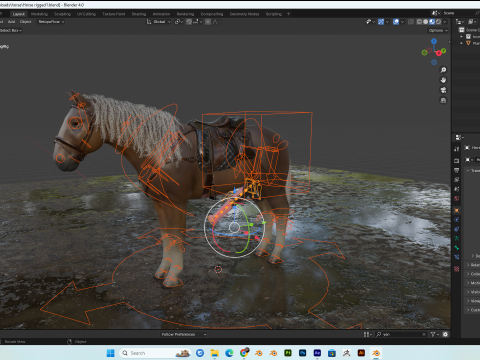Screen dimensions: 480x360
Task: Open the Follow Preferences dropdown
Action: point(184,334)
